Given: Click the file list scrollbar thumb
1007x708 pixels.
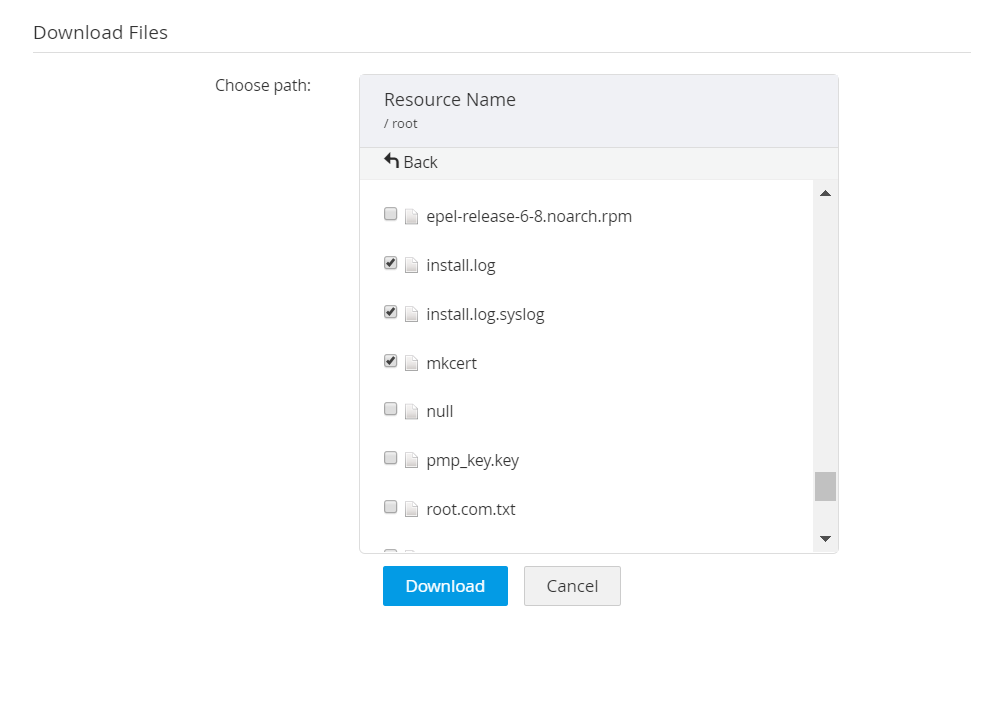Looking at the screenshot, I should point(825,486).
